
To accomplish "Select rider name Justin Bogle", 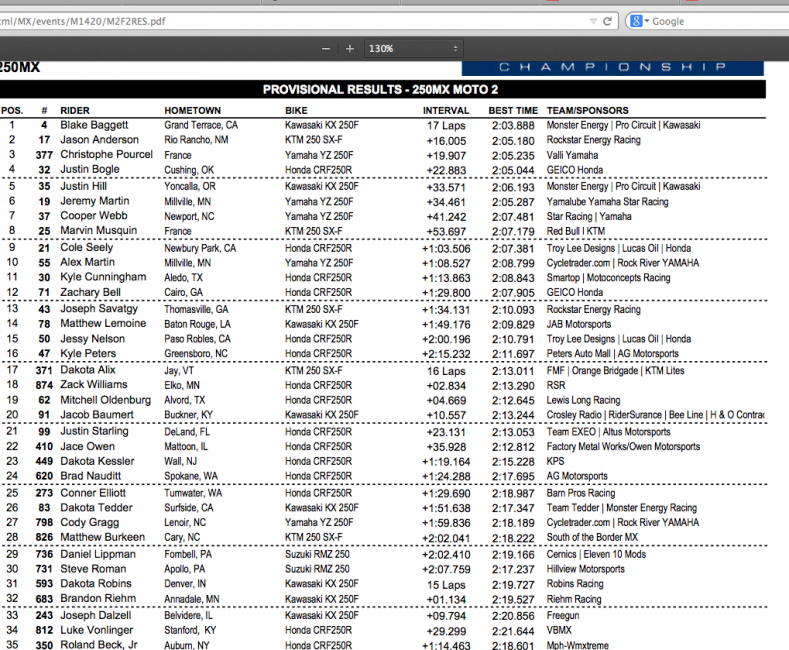I will (90, 170).
